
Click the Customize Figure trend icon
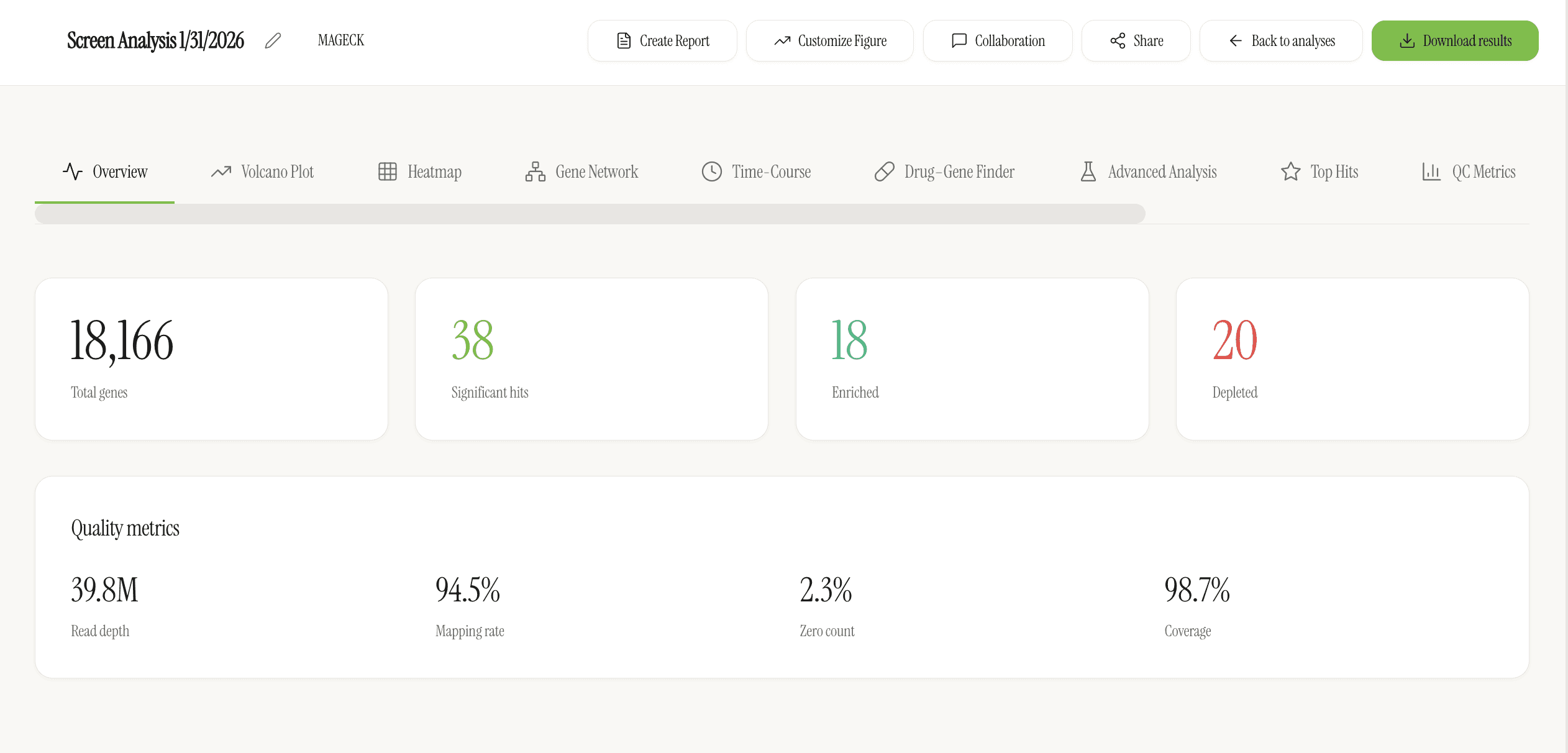[782, 41]
